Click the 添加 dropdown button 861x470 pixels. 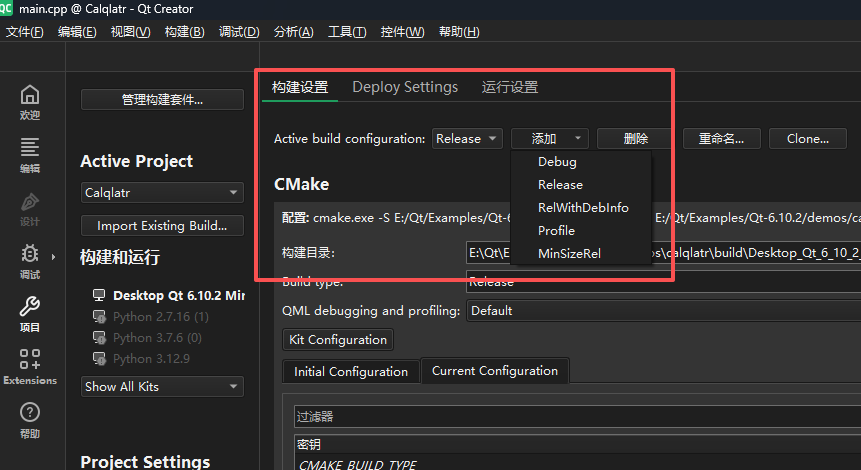point(550,139)
